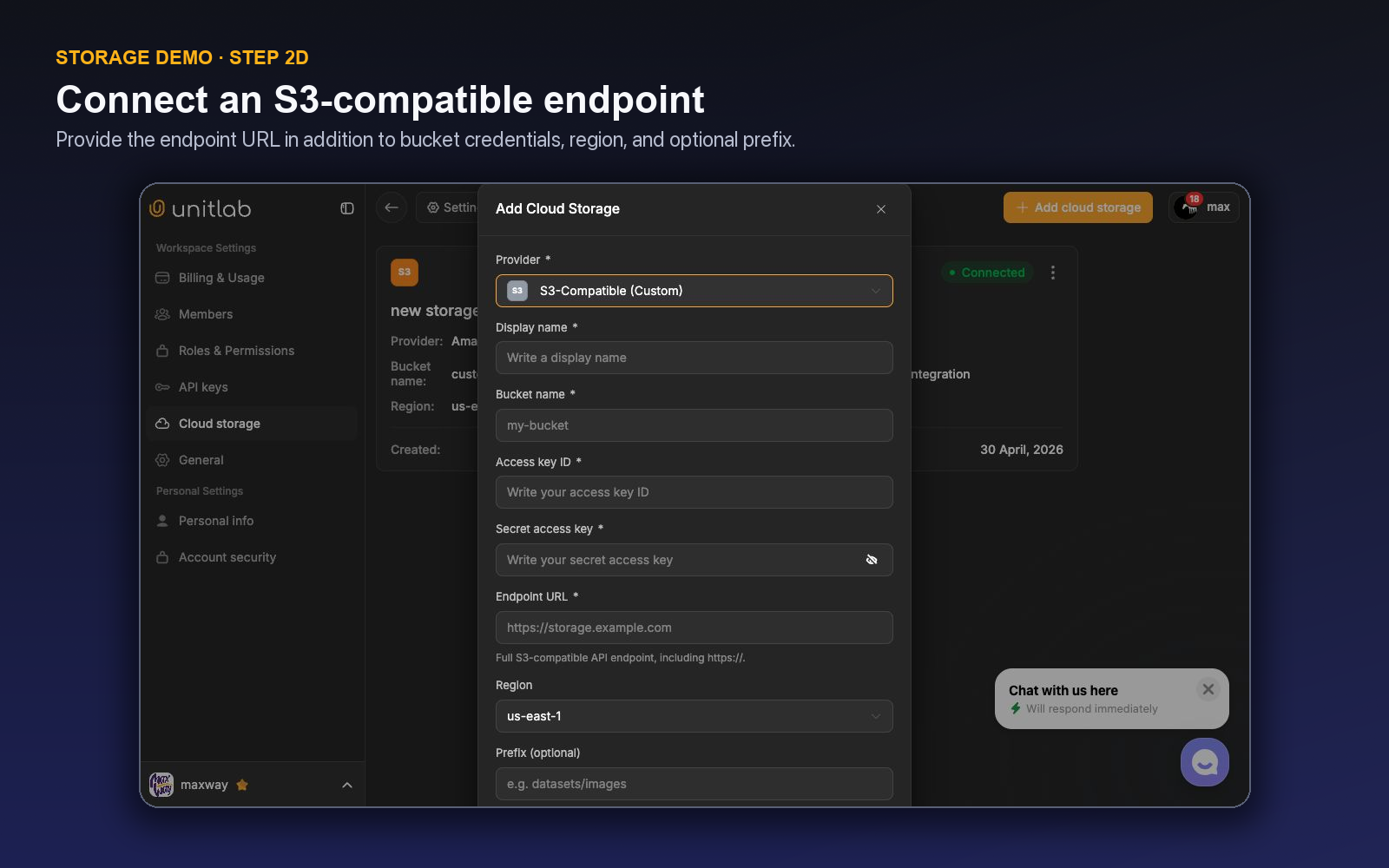Click the gold star beside maxway
The width and height of the screenshot is (1389, 868).
tap(242, 785)
